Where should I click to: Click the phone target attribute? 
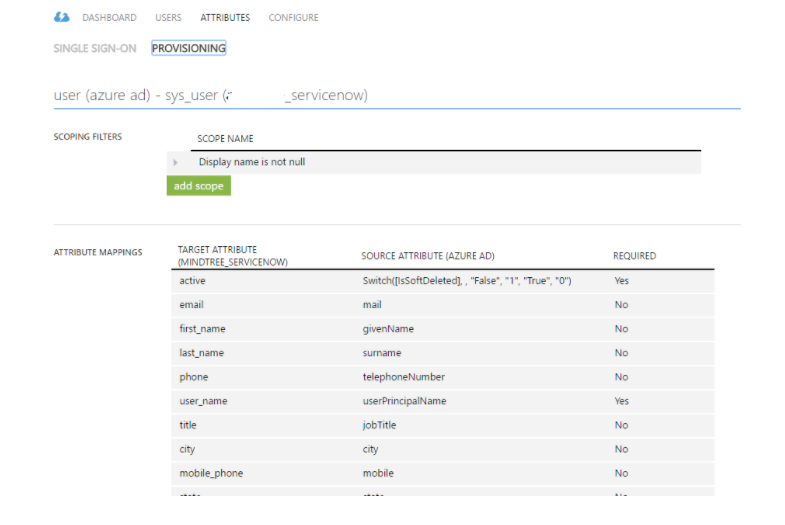point(193,377)
